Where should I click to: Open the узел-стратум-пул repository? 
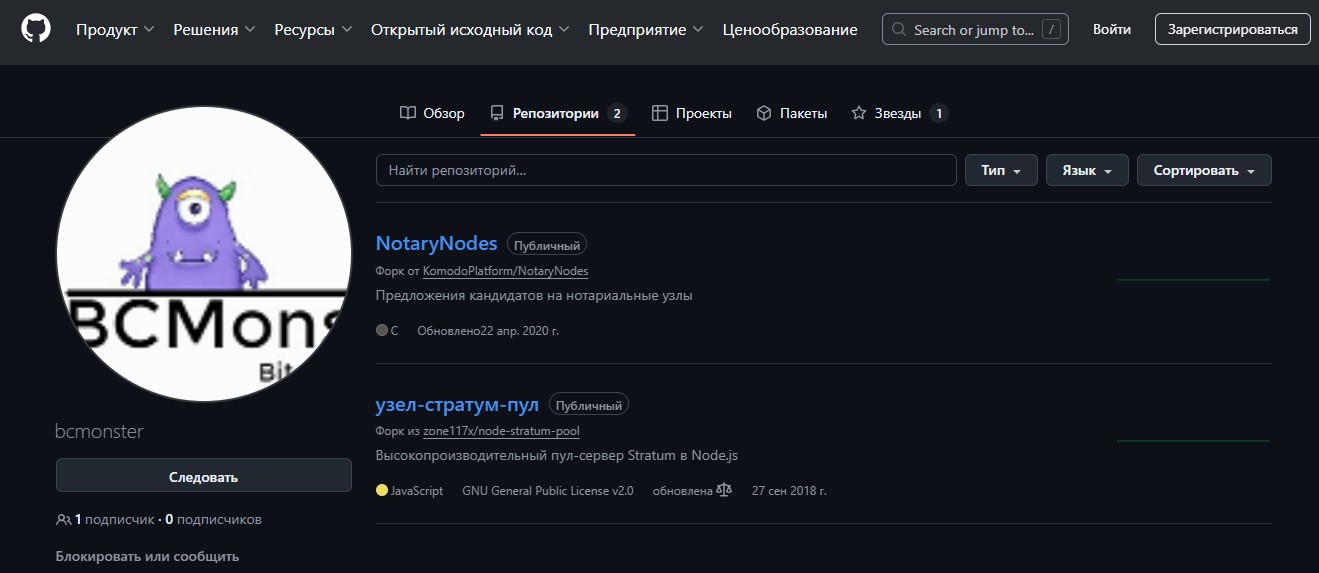point(457,405)
